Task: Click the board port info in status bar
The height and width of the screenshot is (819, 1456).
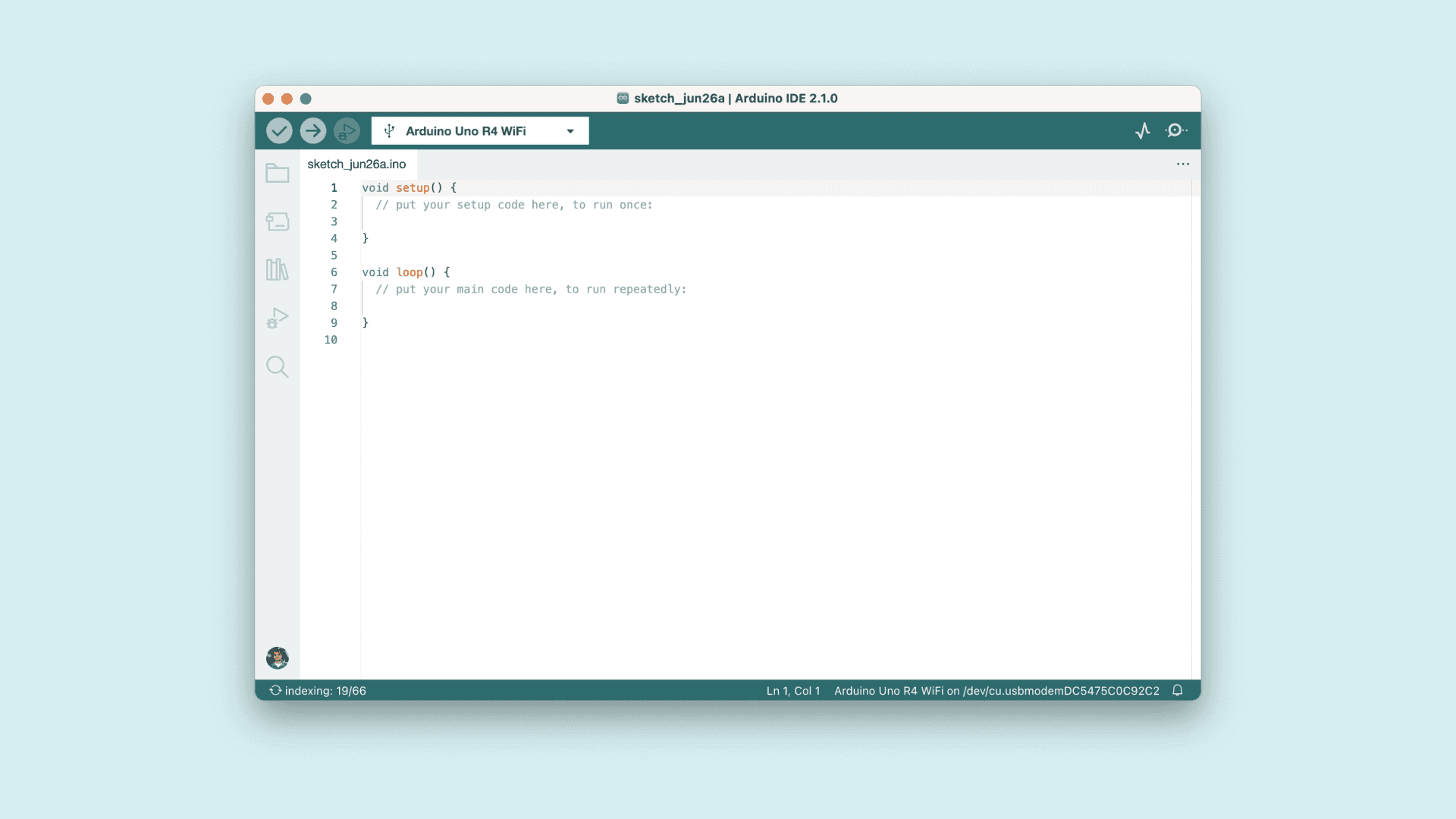Action: [996, 691]
